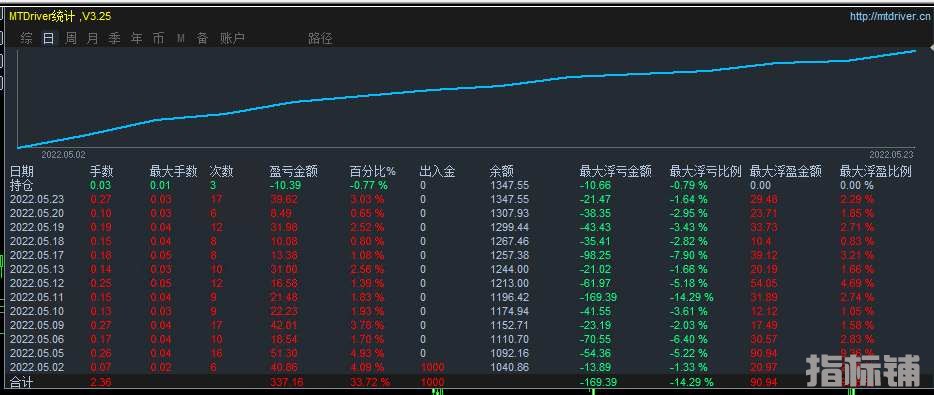Select the 2022.05.20 row date
934x395 pixels.
(37, 213)
